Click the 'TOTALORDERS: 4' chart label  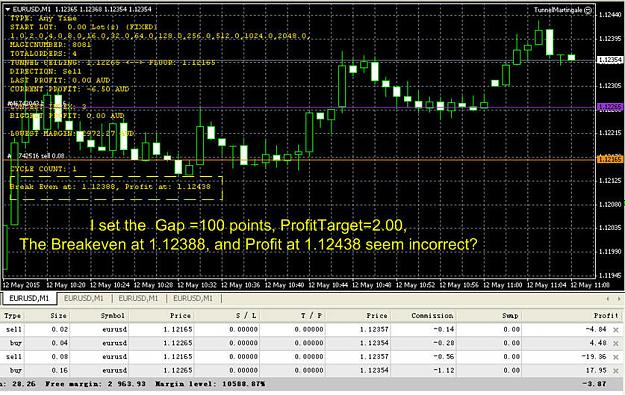pyautogui.click(x=43, y=53)
